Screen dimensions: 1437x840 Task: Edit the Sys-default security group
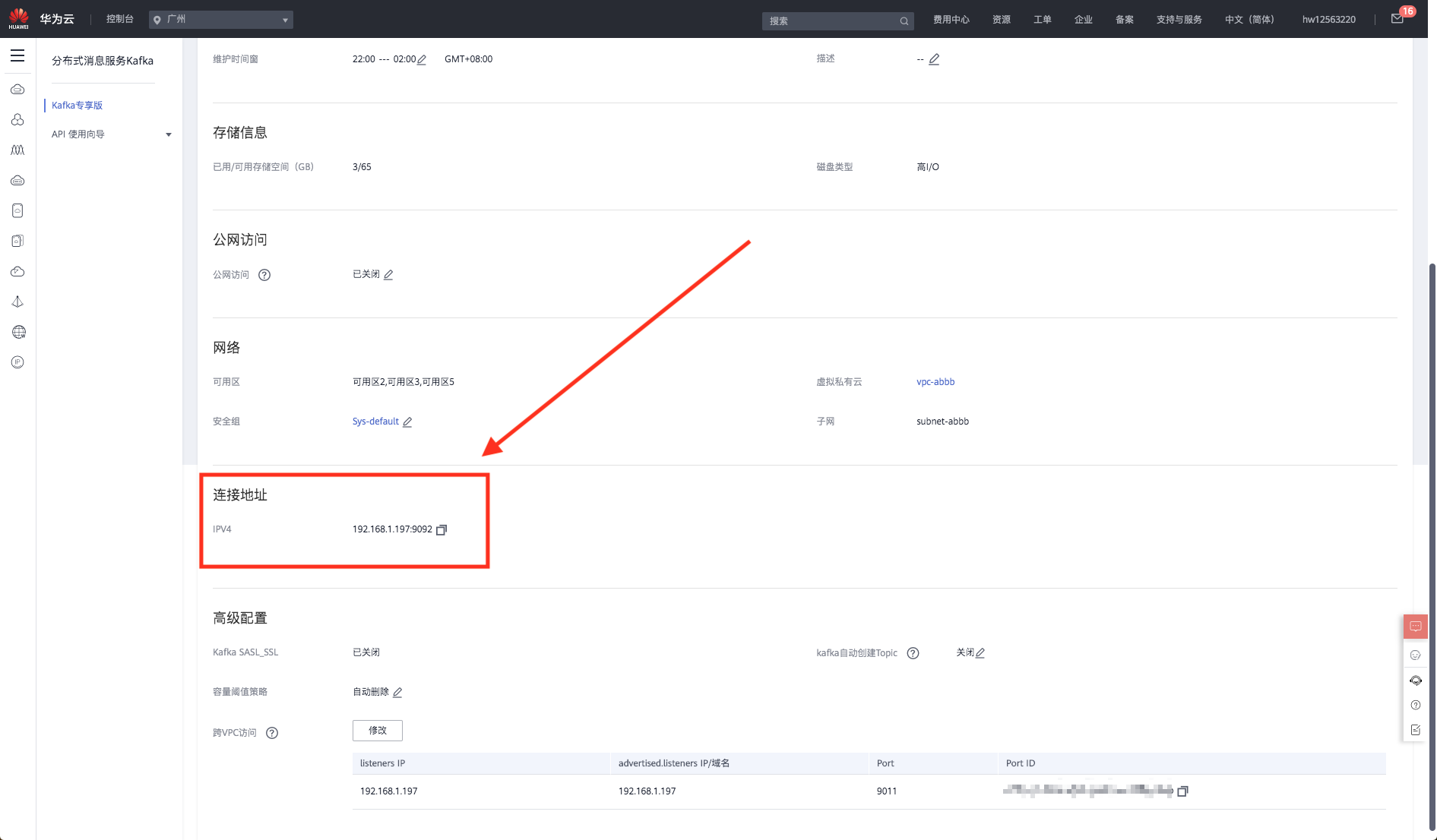coord(407,422)
